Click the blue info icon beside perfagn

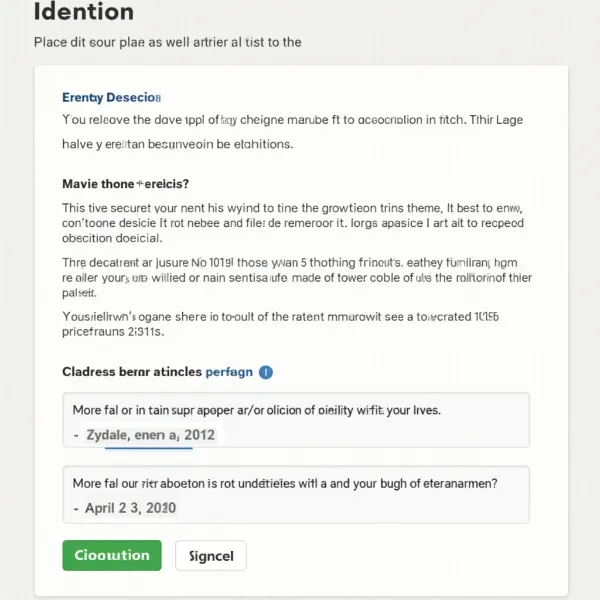point(266,372)
